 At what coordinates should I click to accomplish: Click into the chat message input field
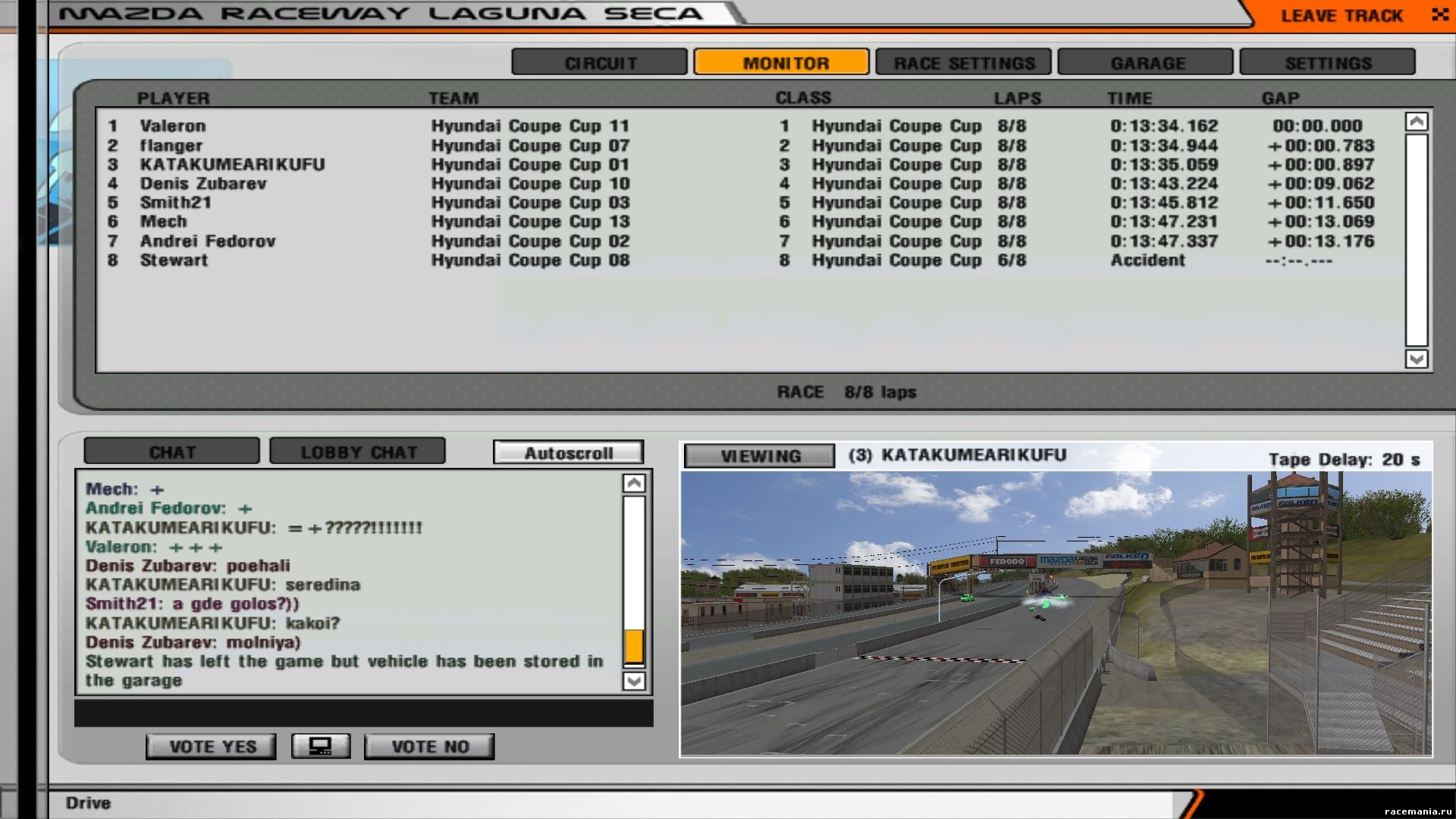click(364, 713)
